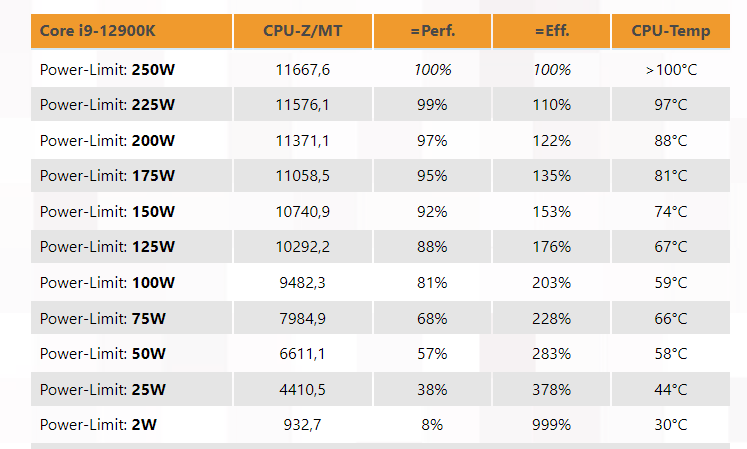Image resolution: width=747 pixels, height=449 pixels.
Task: Select the Power-Limit 100W row label
Action: [x=107, y=283]
